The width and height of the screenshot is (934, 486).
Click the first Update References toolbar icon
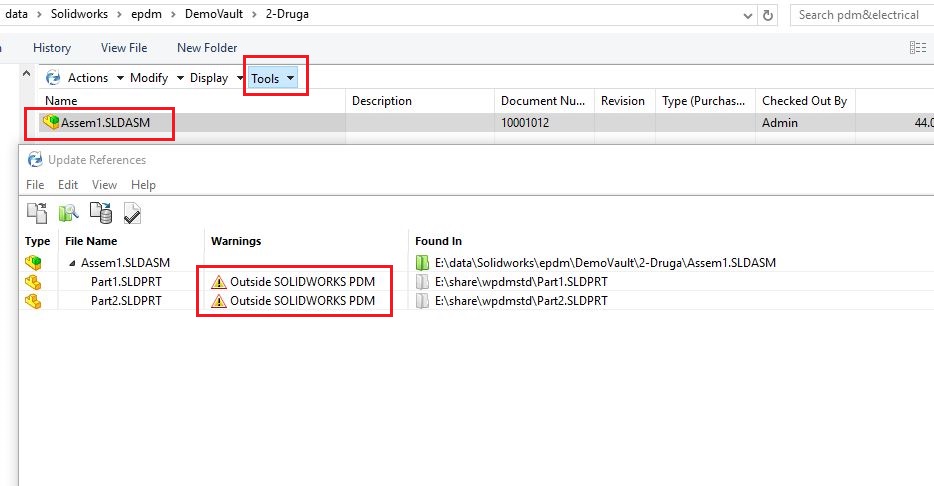tap(37, 212)
